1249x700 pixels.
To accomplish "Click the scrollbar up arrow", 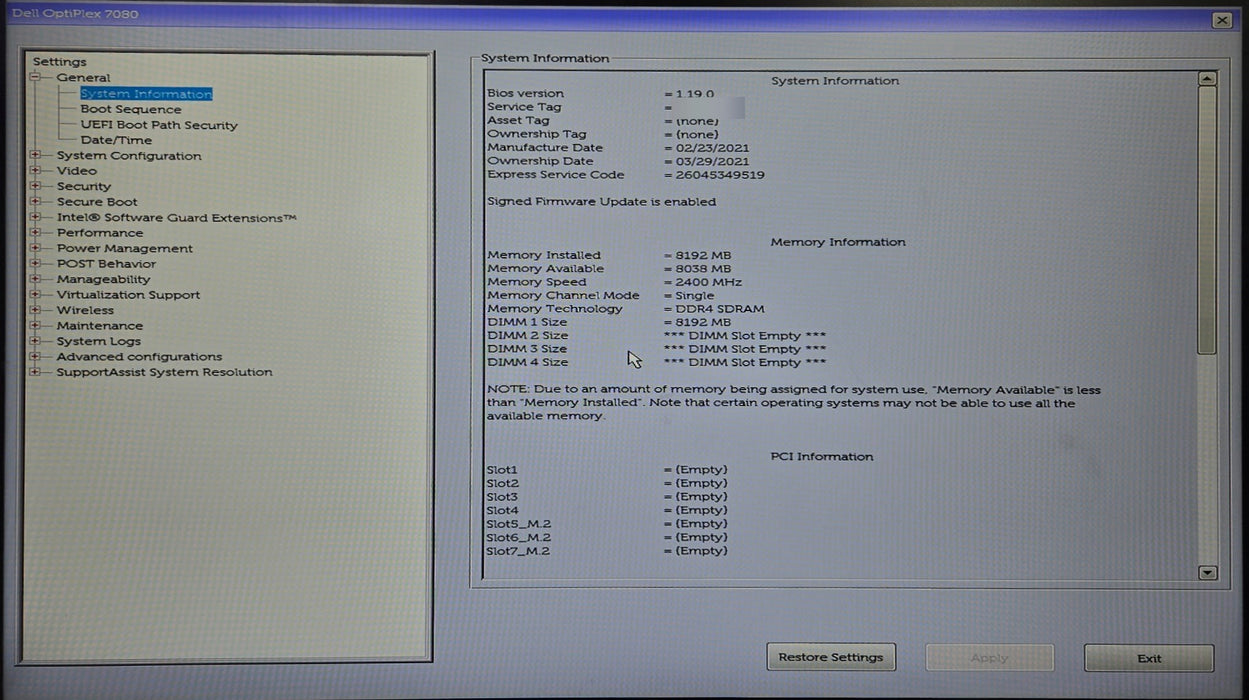I will (1208, 78).
